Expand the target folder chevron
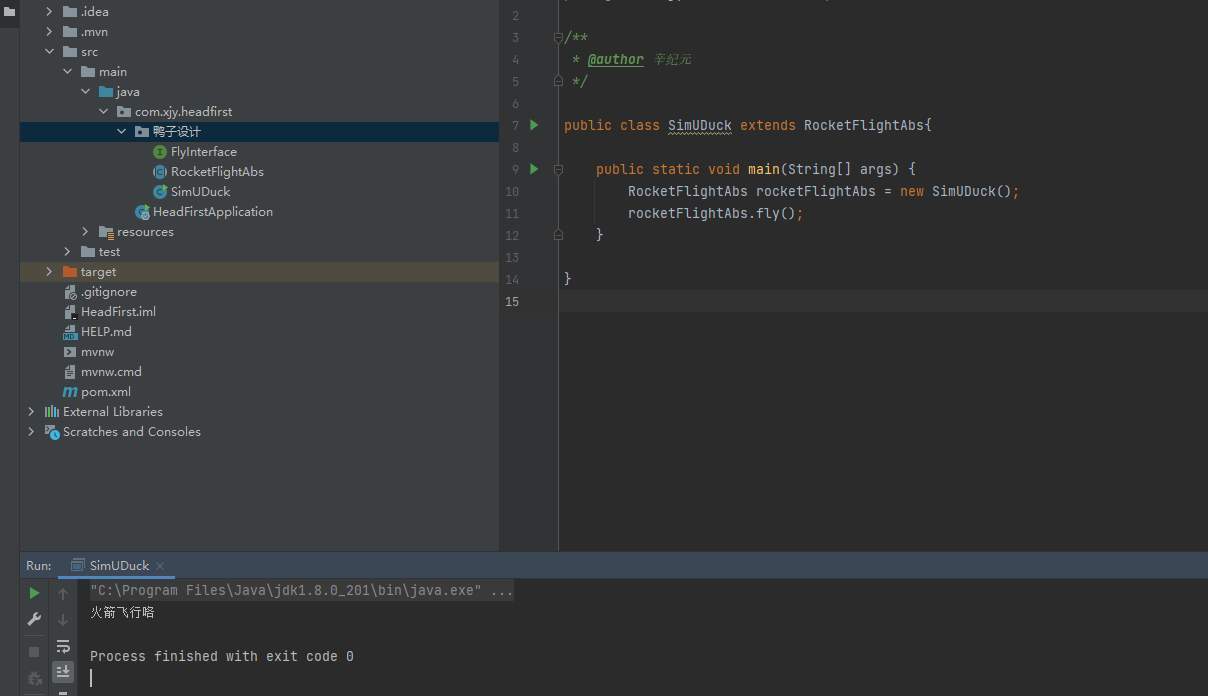This screenshot has height=696, width=1208. coord(50,272)
